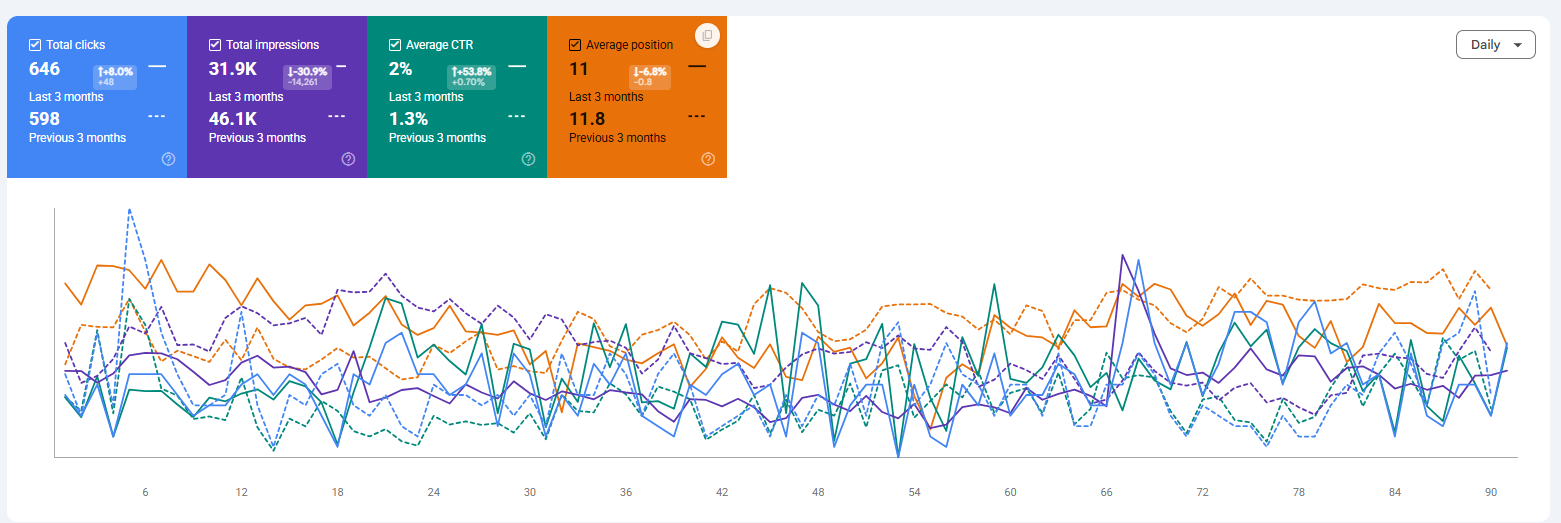Image resolution: width=1561 pixels, height=523 pixels.
Task: Uncheck the Total impressions checkbox
Action: [x=215, y=45]
